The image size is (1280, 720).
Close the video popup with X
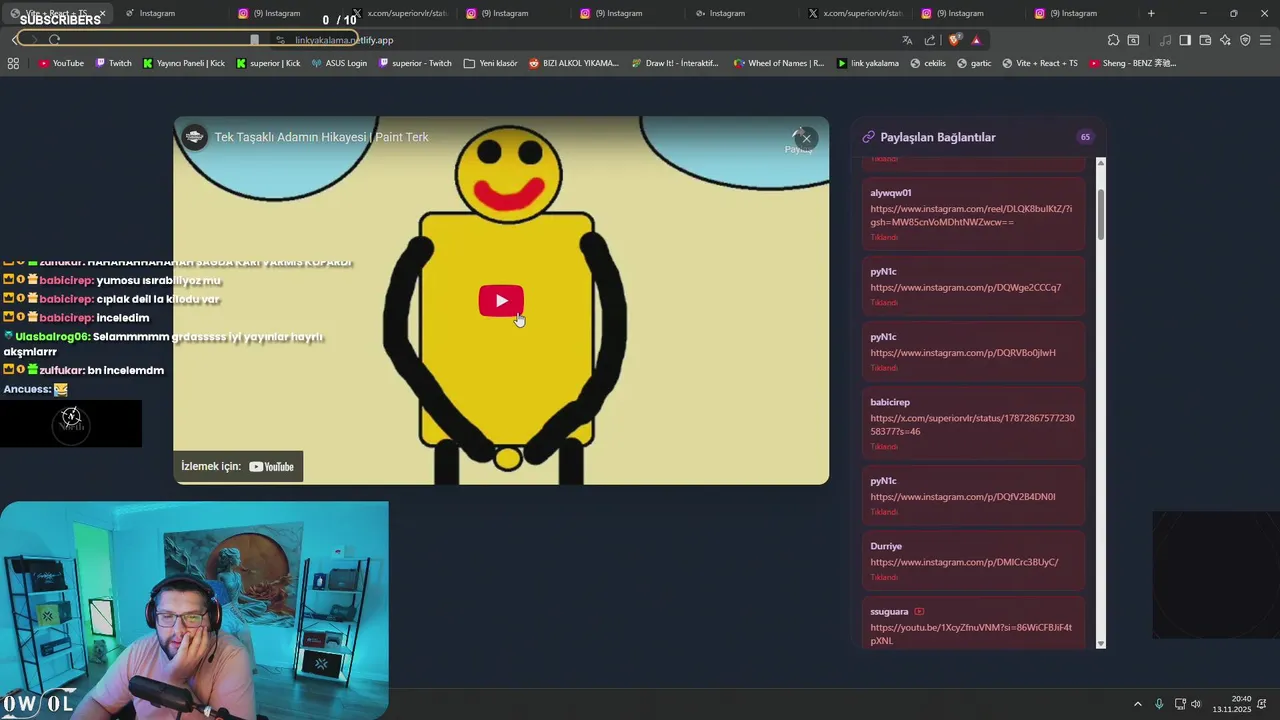pyautogui.click(x=806, y=138)
